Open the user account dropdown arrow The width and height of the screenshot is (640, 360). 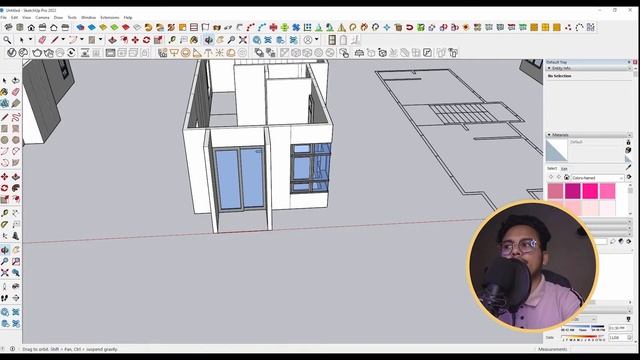[317, 40]
